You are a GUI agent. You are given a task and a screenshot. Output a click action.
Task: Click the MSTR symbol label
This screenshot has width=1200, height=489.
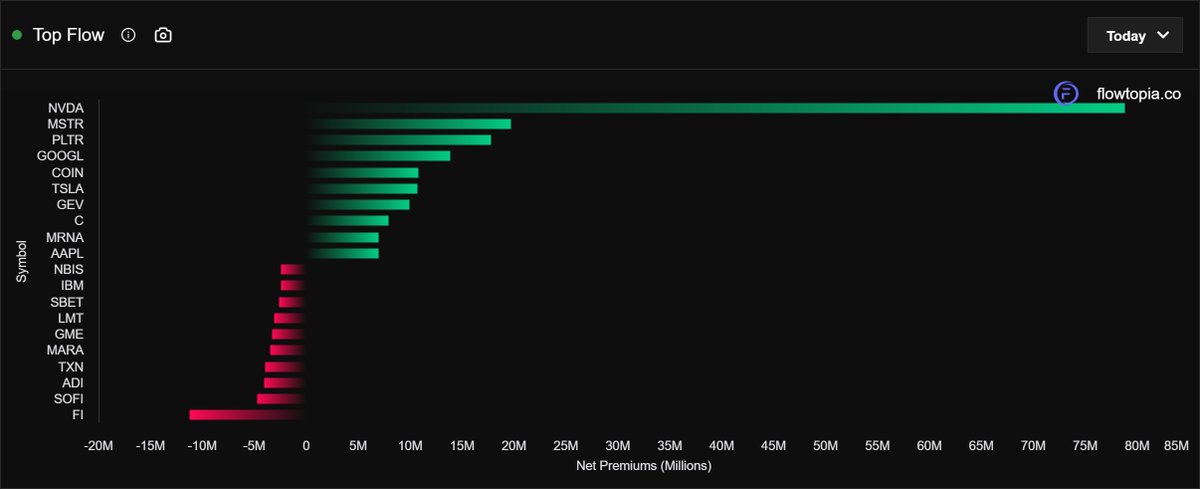coord(66,124)
